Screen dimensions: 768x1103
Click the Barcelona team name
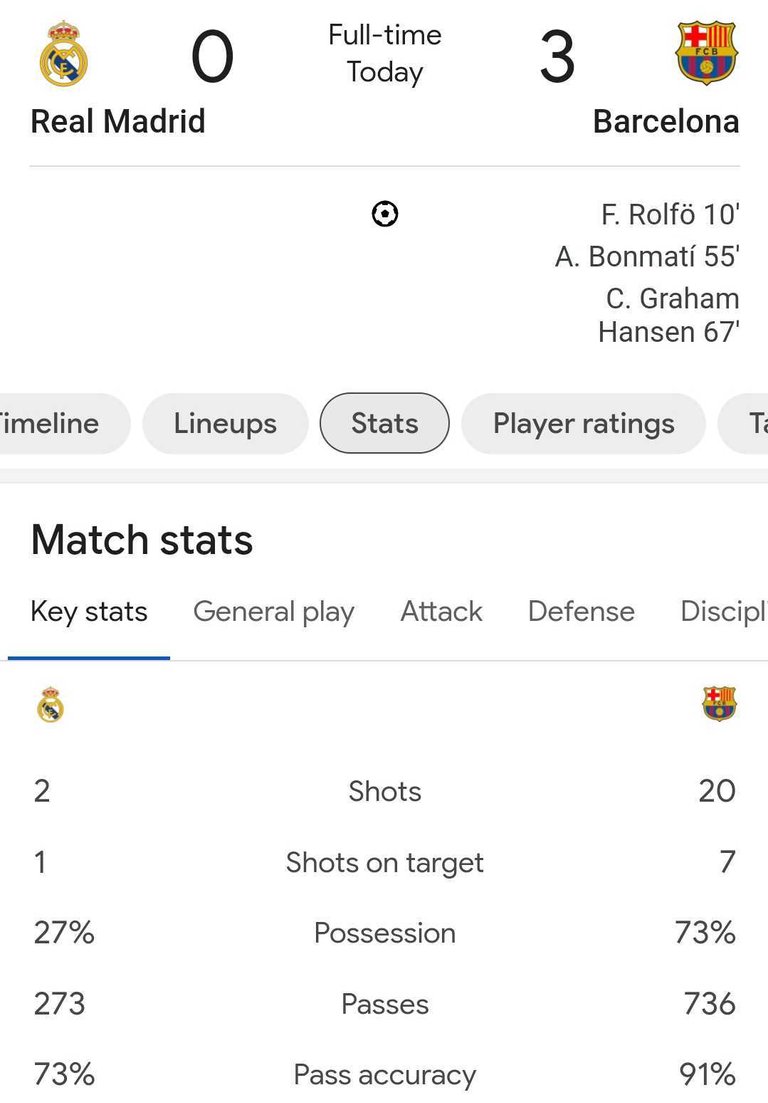pos(666,122)
